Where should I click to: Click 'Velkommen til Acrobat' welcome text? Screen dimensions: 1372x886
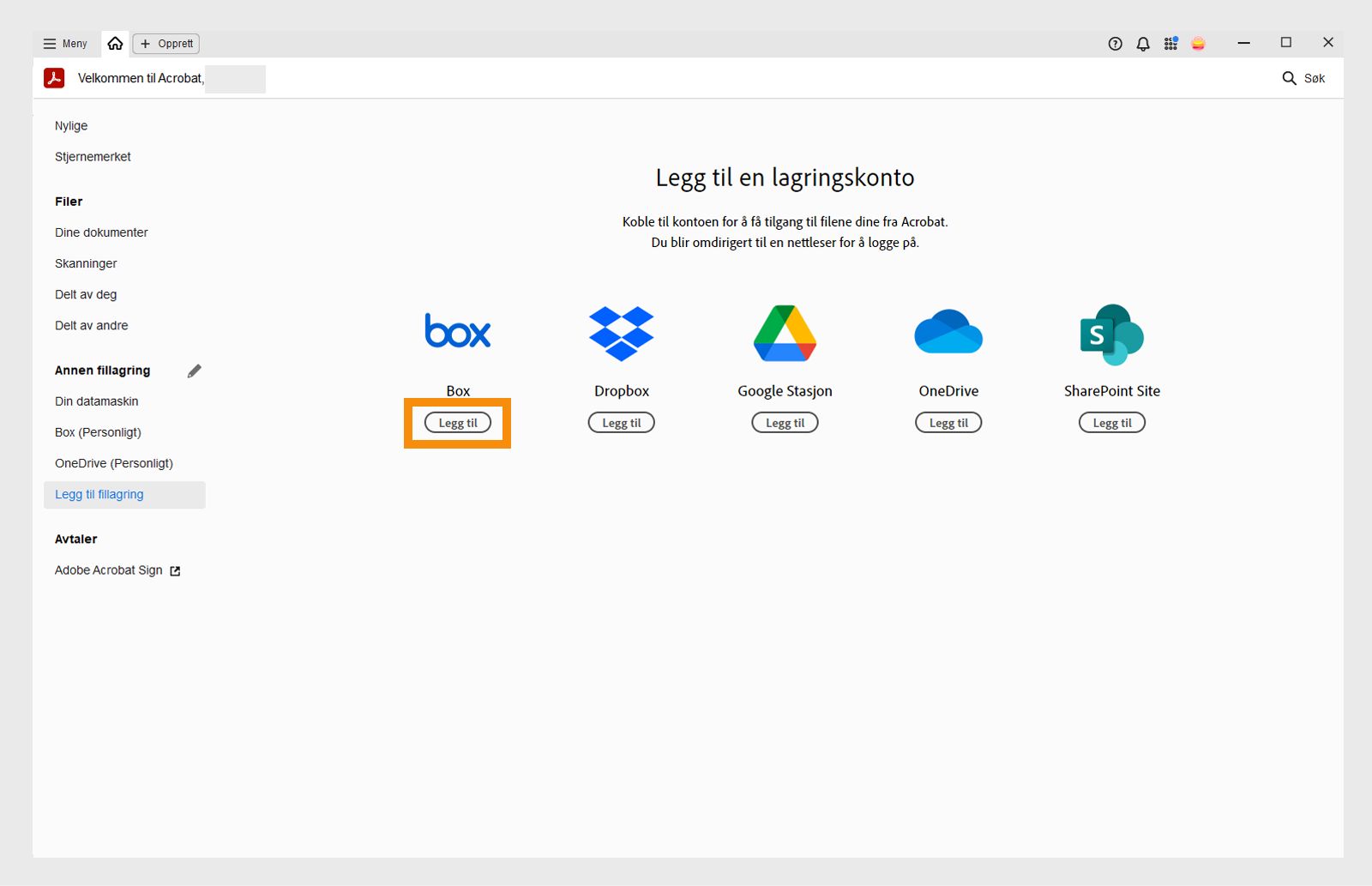coord(141,78)
